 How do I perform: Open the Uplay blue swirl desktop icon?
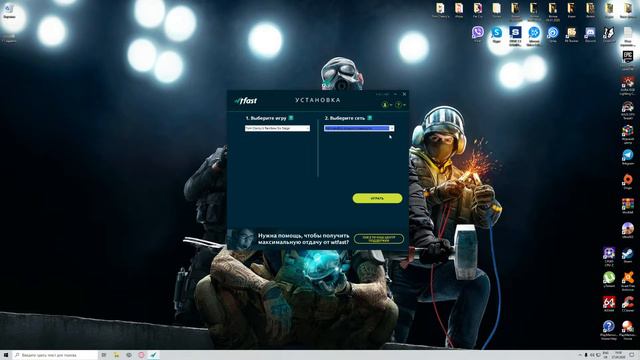point(553,33)
